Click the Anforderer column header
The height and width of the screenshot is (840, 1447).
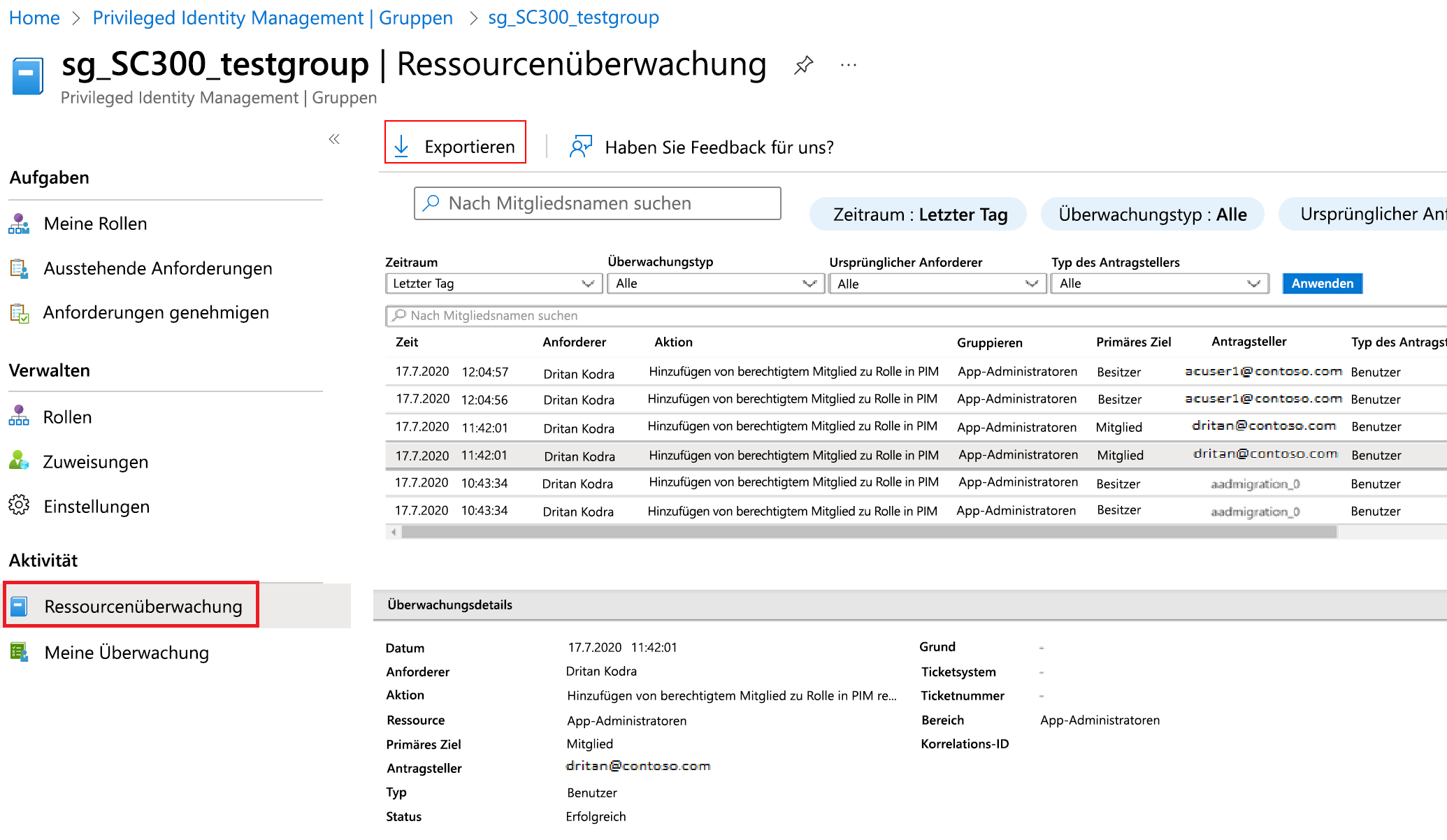pos(574,342)
